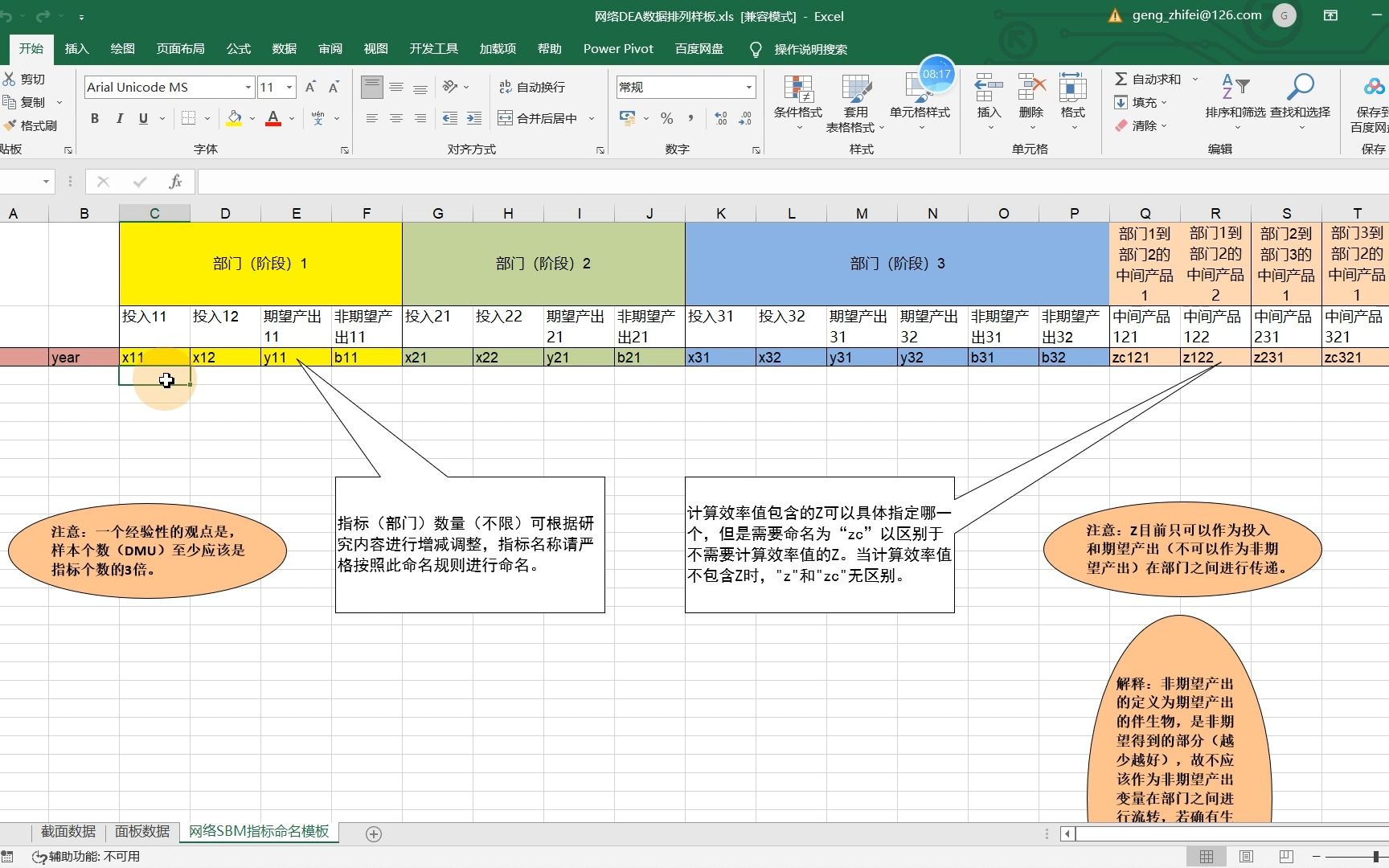This screenshot has height=868, width=1389.
Task: Open the font name dropdown Arial Unicode MS
Action: (x=248, y=87)
